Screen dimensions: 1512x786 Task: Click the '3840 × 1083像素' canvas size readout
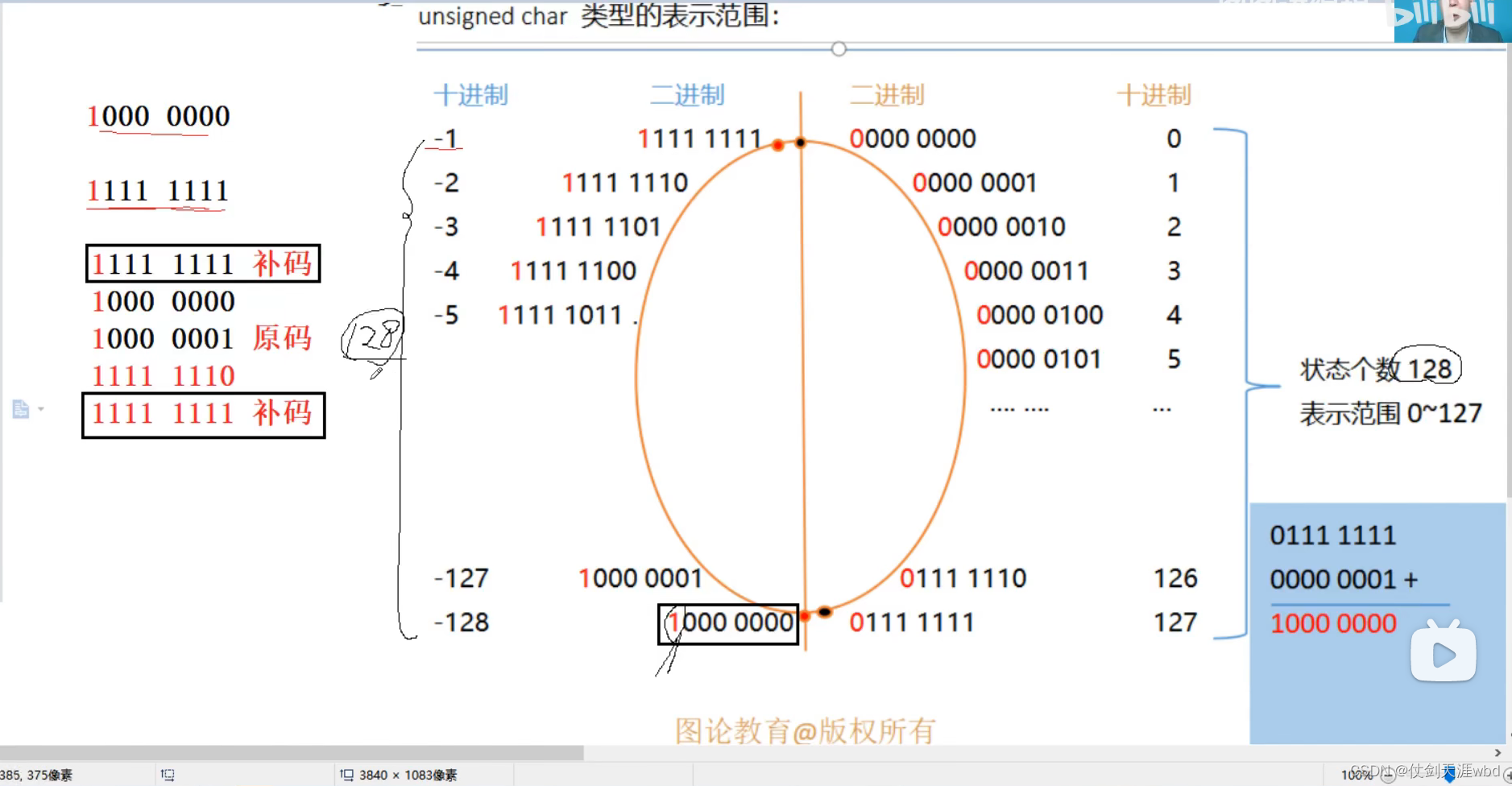click(408, 775)
